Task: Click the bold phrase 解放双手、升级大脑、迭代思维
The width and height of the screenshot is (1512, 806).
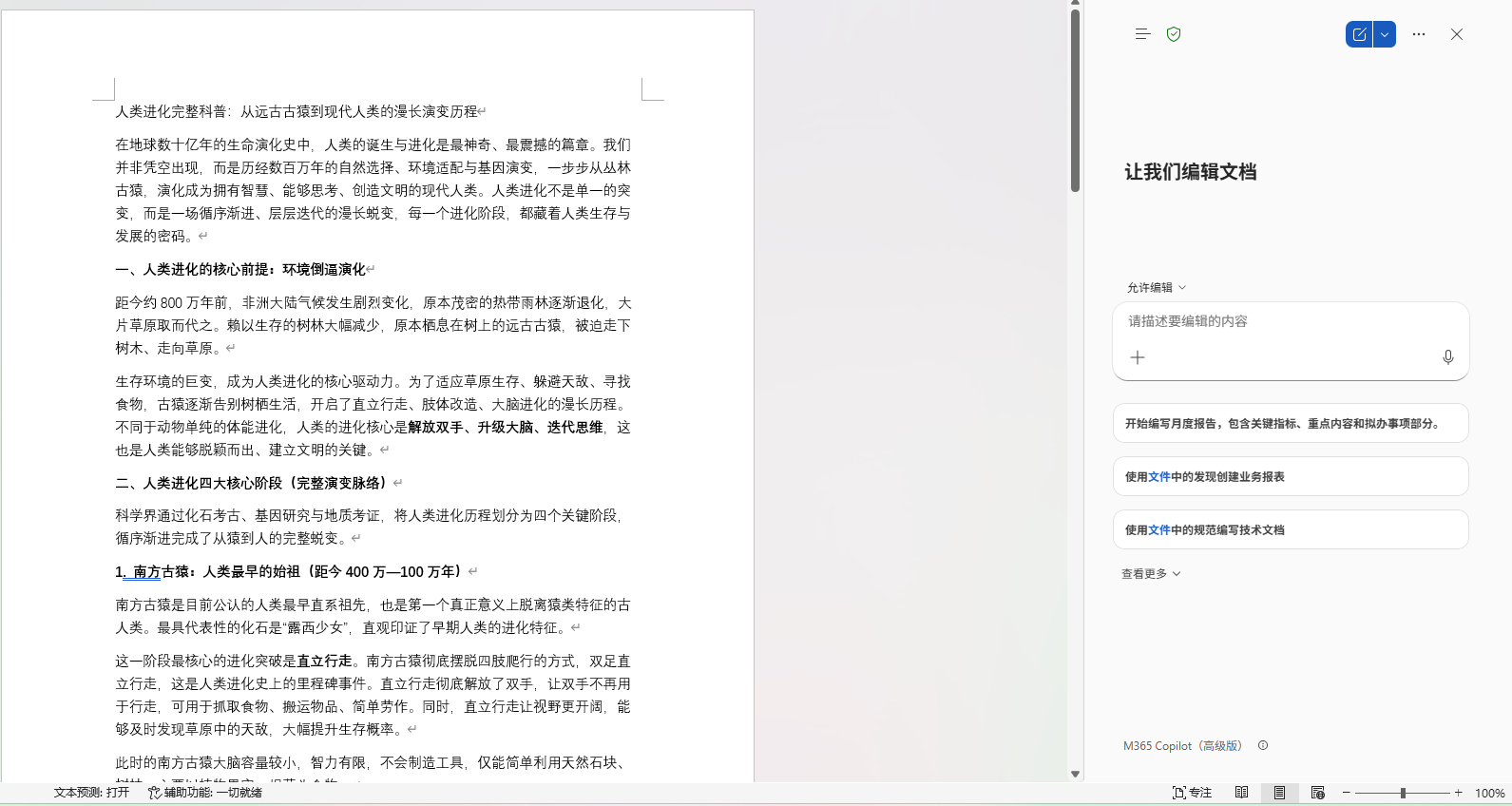Action: tap(506, 427)
